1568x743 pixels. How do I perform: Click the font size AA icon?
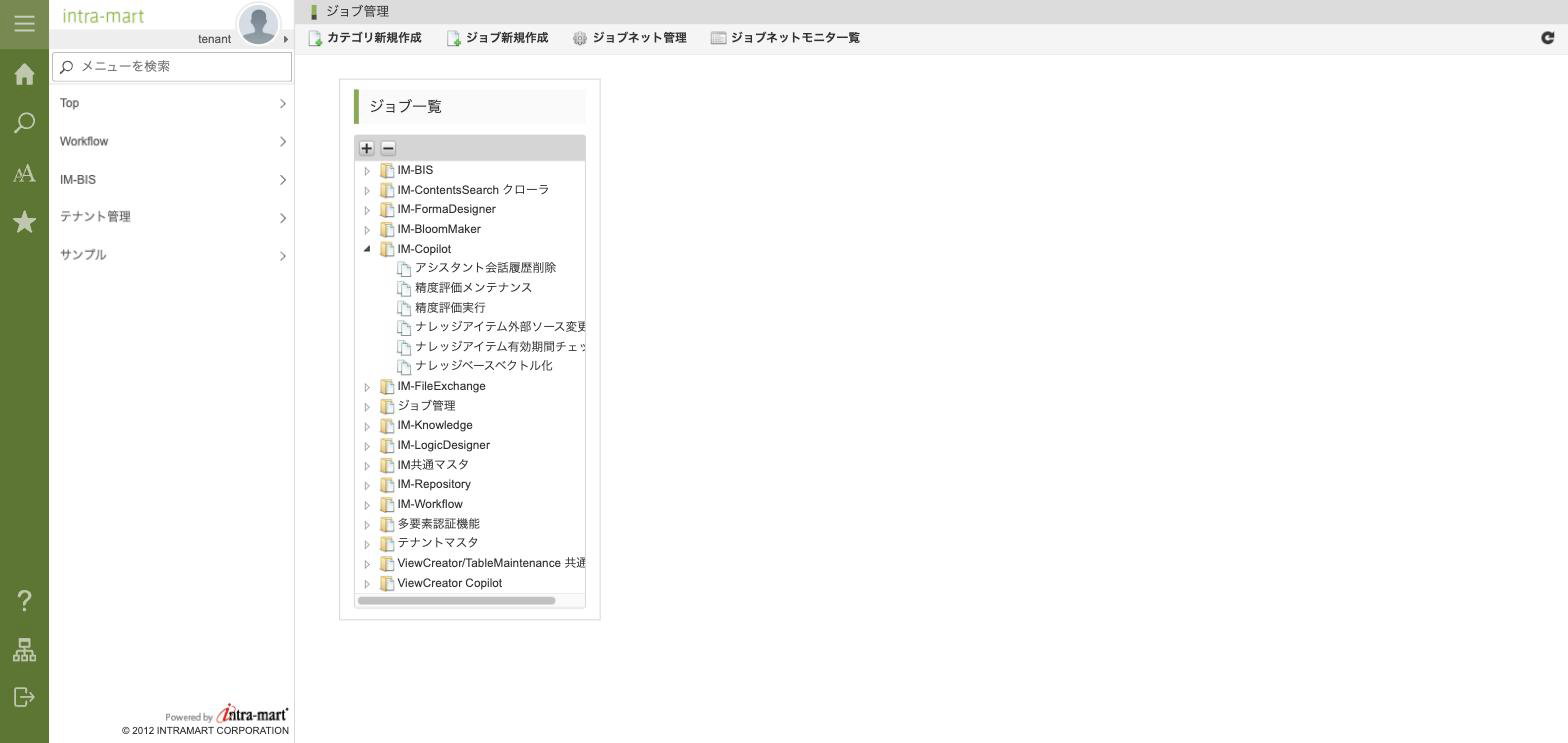pos(24,173)
